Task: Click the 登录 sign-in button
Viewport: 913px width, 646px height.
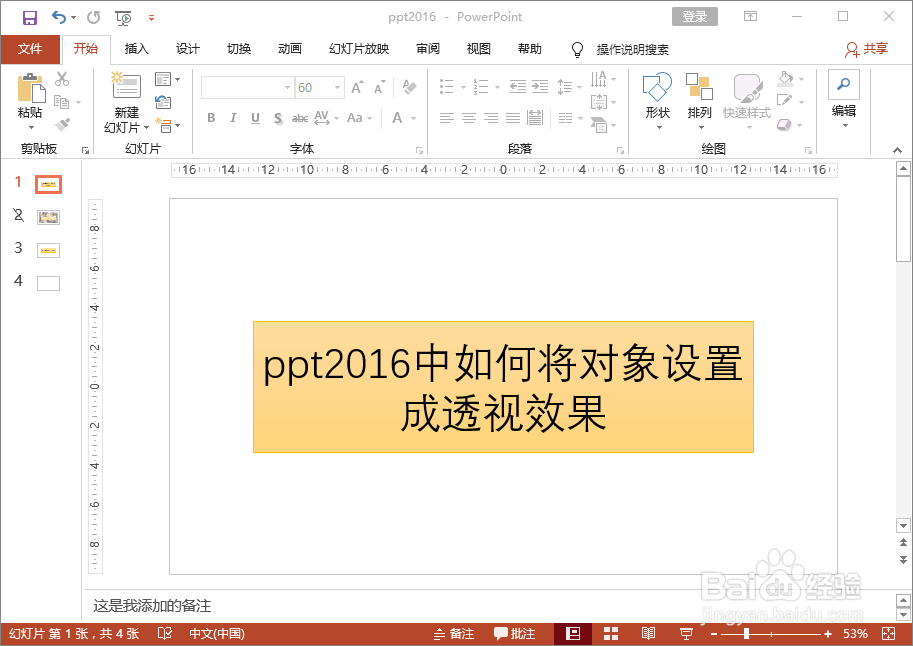Action: click(695, 17)
